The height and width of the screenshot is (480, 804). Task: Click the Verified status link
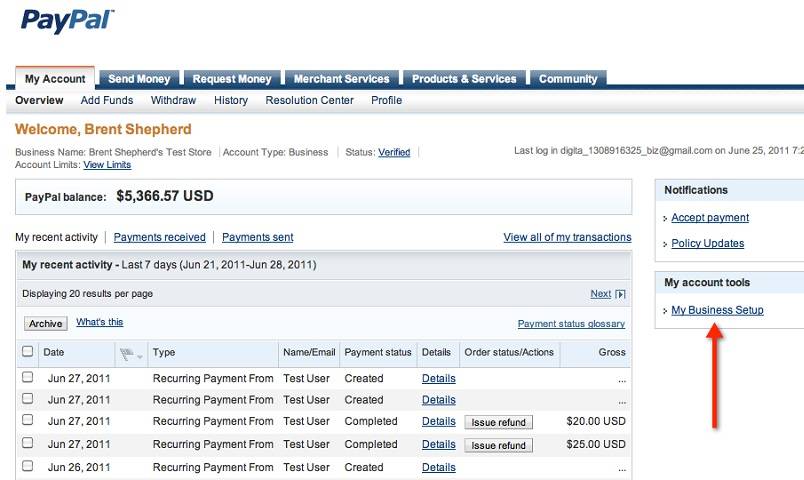coord(394,152)
